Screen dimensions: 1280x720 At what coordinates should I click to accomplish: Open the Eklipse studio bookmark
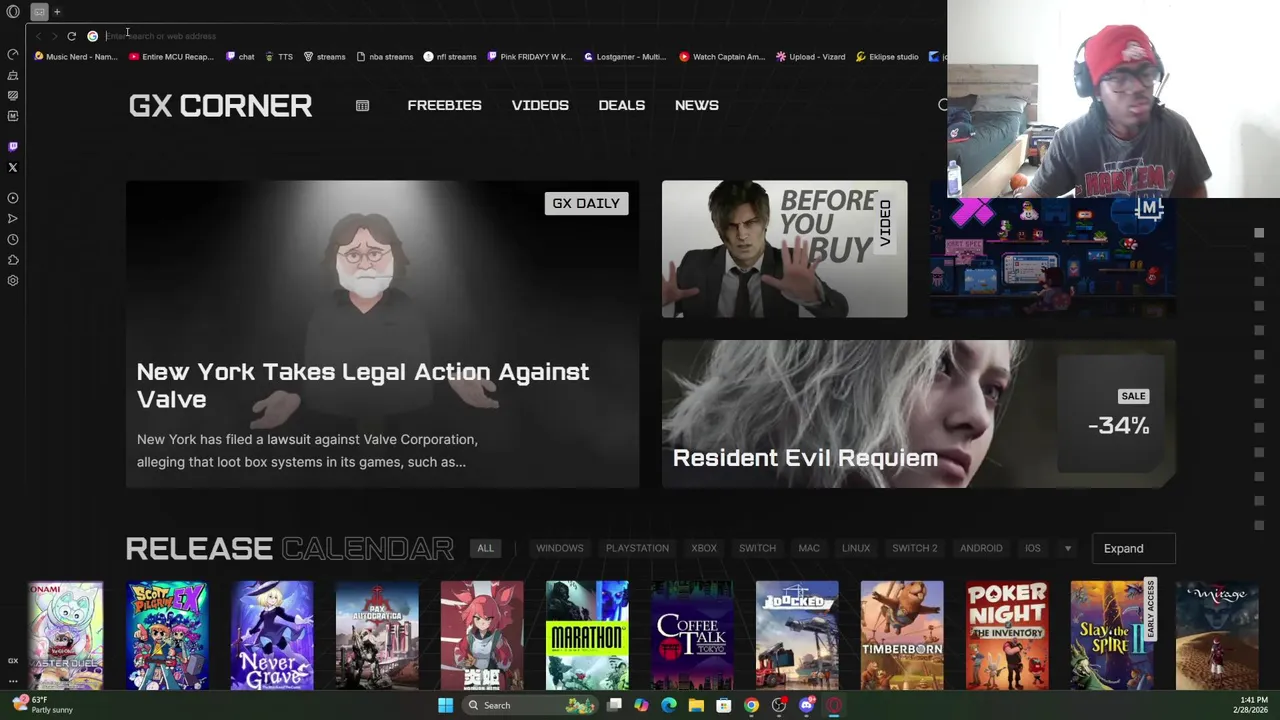point(887,57)
